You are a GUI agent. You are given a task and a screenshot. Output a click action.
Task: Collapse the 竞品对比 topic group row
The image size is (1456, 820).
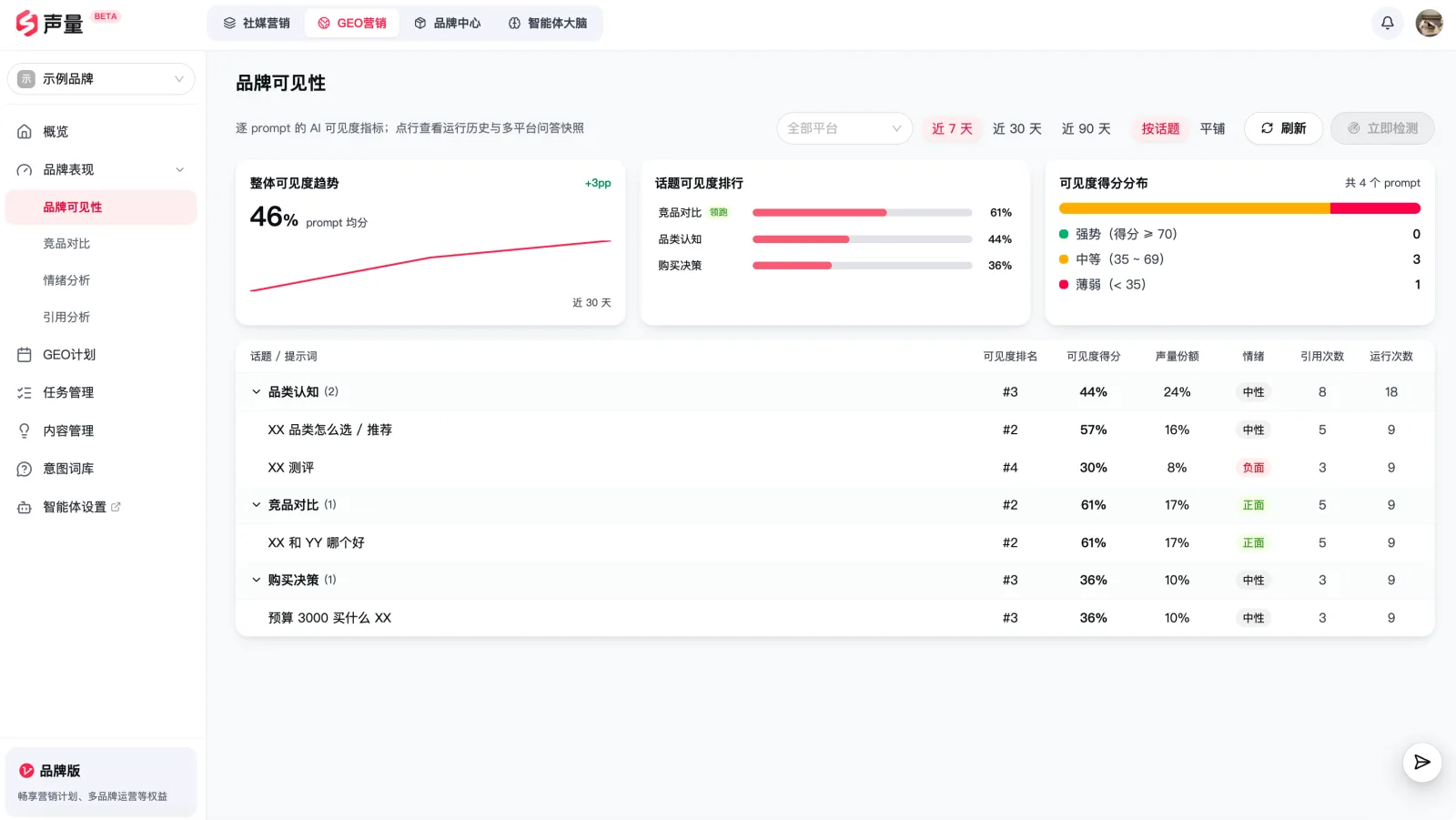click(x=834, y=505)
